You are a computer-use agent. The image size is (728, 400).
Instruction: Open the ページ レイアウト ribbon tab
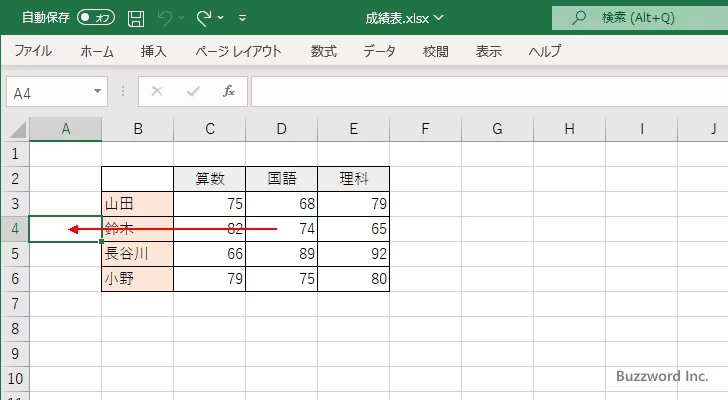238,51
